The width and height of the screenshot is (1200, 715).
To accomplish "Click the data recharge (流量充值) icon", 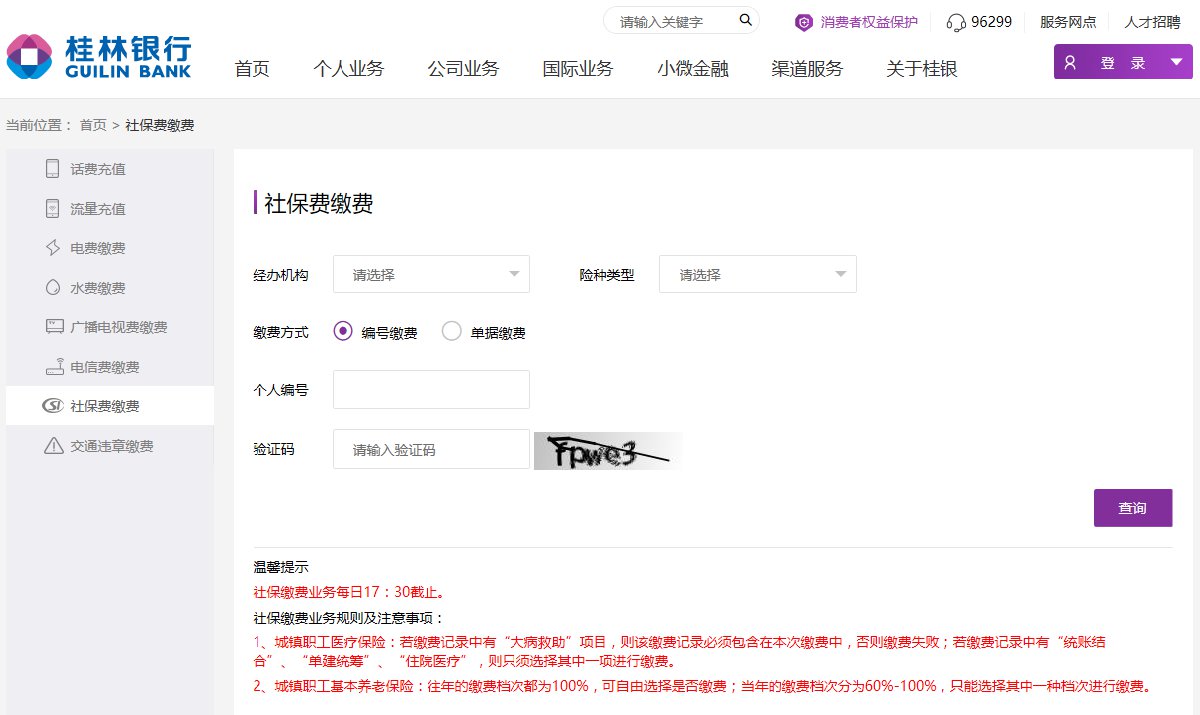I will tap(53, 208).
